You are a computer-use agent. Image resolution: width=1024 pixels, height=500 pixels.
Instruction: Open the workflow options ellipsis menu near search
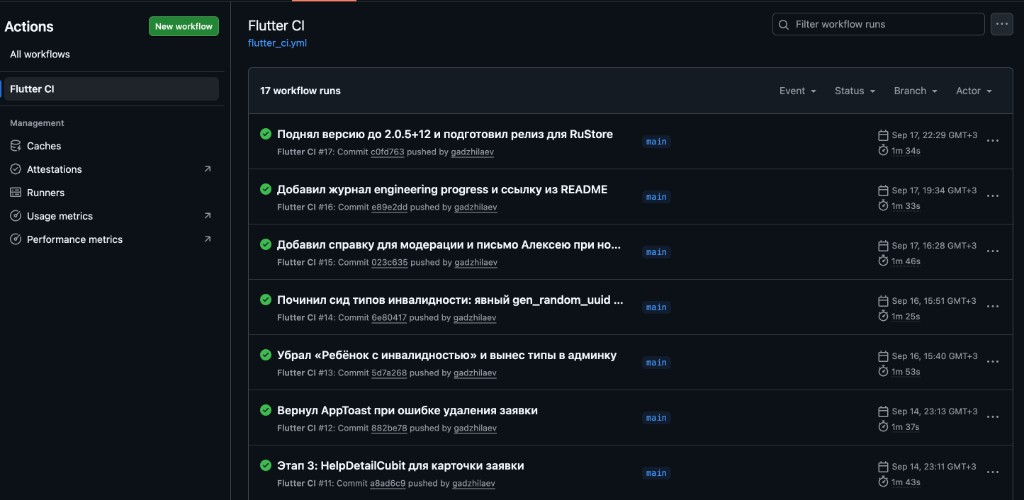tap(1002, 24)
